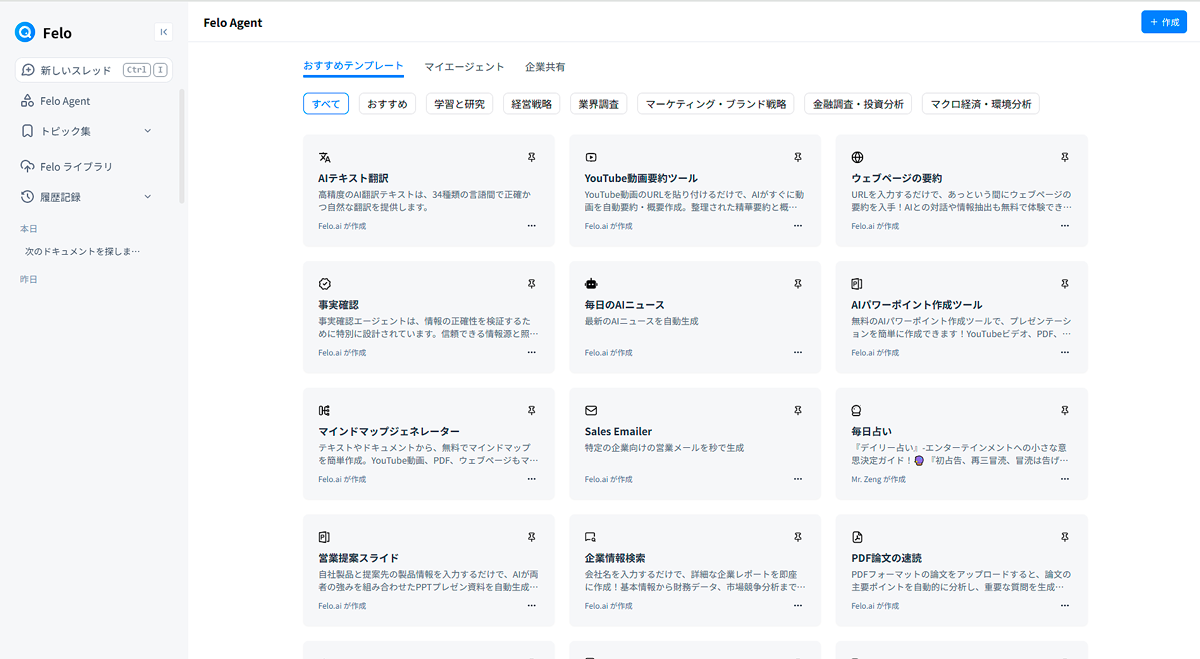Viewport: 1200px width, 659px height.
Task: Select the マクロ経済・環境分析 filter chip
Action: 981,104
